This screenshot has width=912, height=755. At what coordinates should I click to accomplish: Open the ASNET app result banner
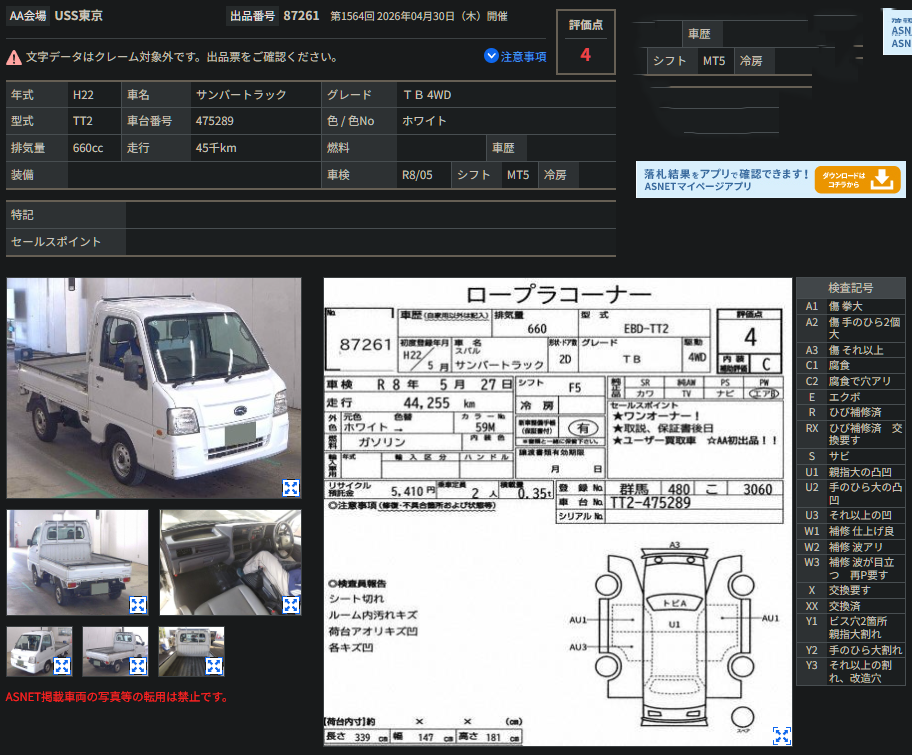[x=771, y=180]
